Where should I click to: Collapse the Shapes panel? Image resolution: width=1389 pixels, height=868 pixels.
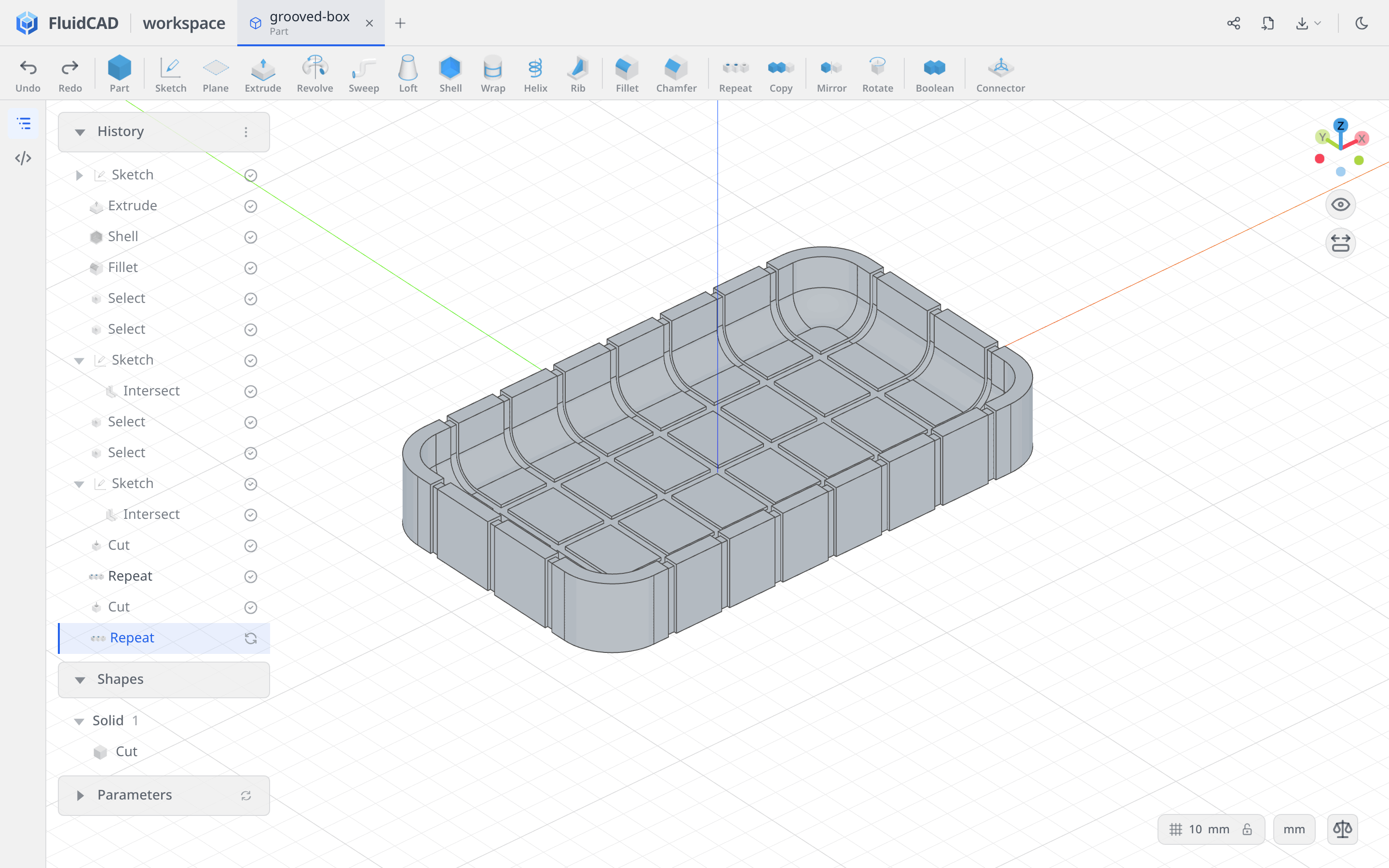coord(80,680)
